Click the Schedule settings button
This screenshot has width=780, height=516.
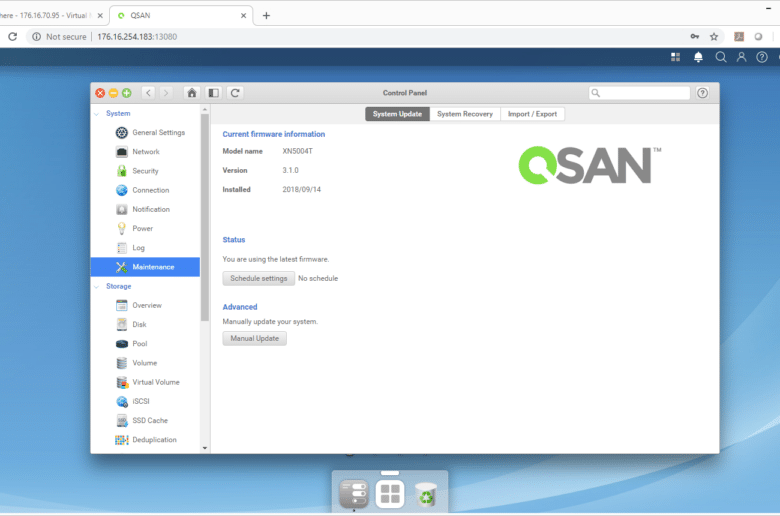[x=259, y=278]
